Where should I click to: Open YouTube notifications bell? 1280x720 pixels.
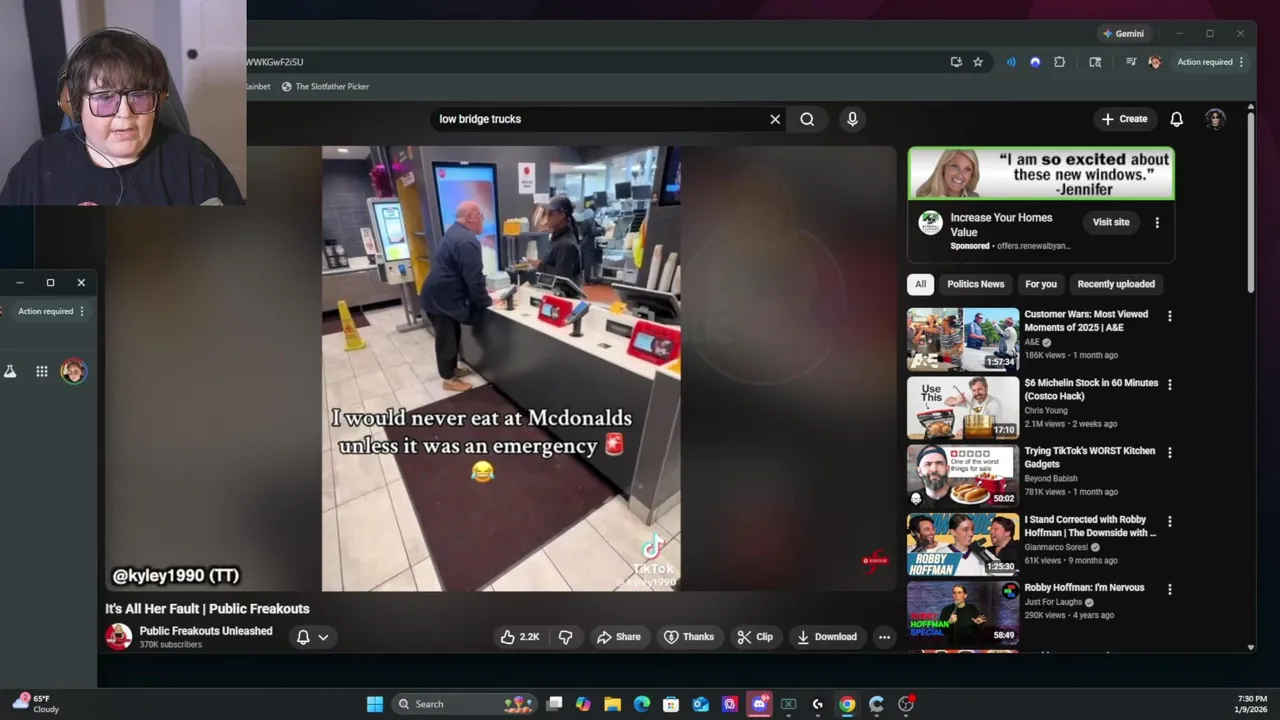pos(1177,119)
